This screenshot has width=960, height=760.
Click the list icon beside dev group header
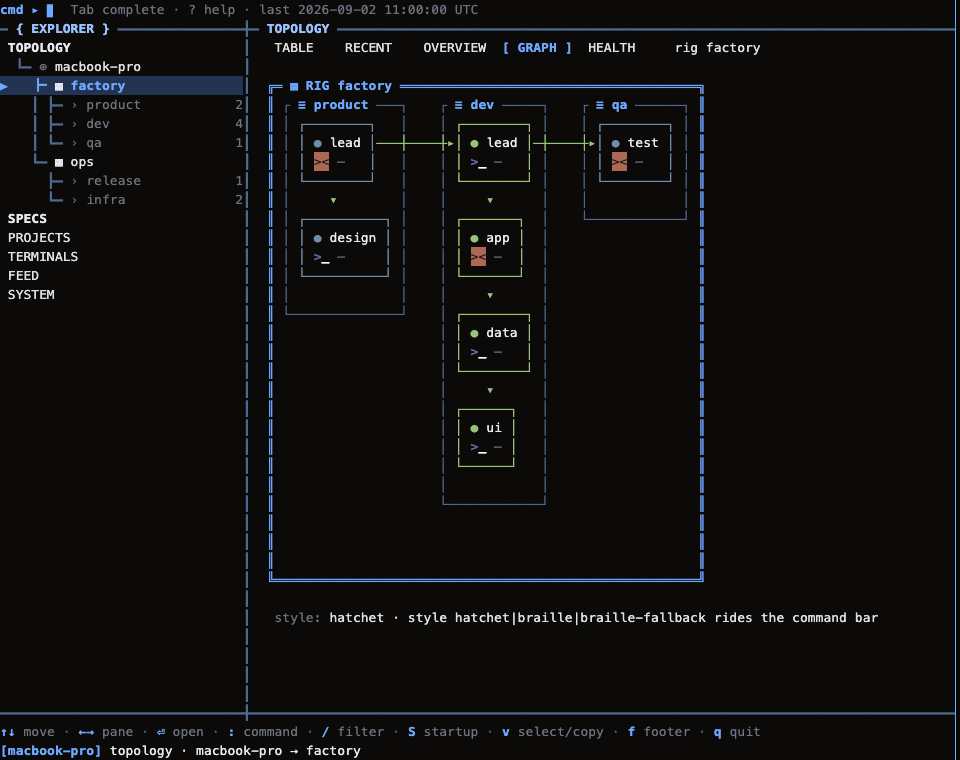[x=459, y=105]
